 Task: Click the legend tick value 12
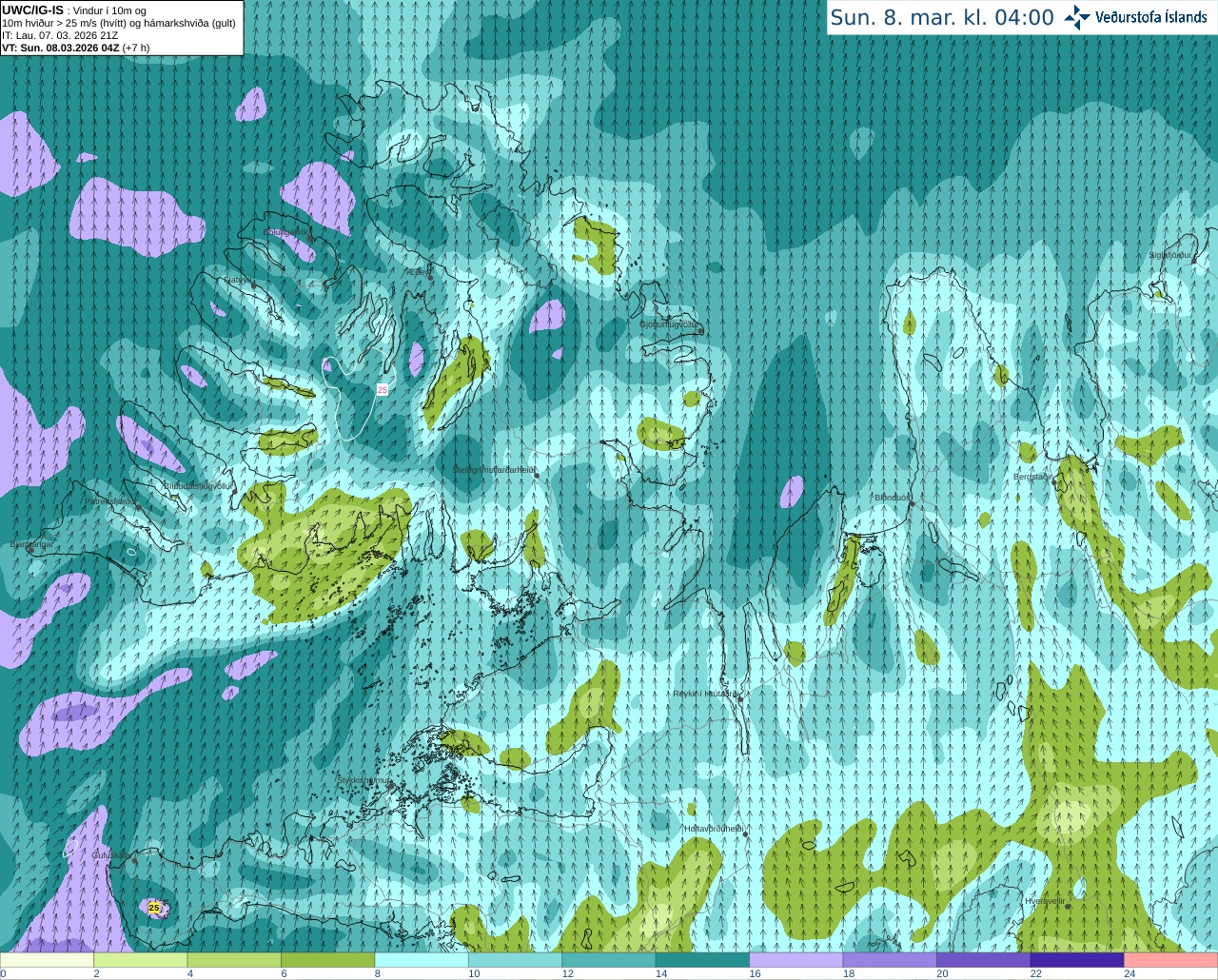tap(567, 973)
